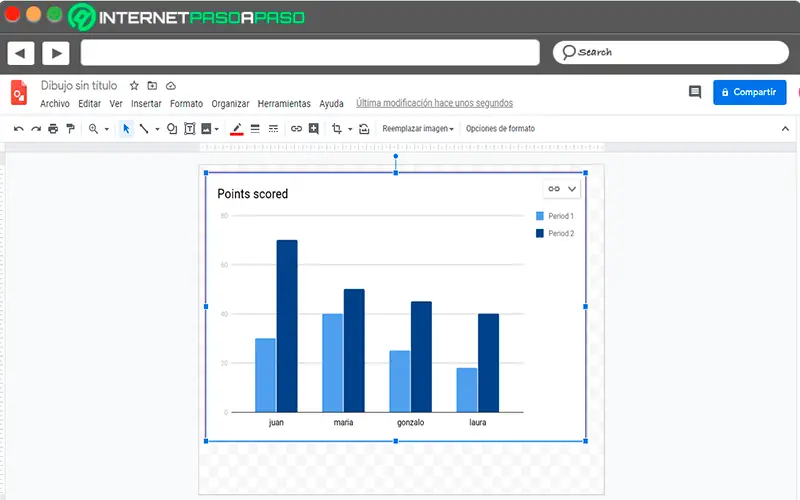
Task: Click the Period 2 legend swatch
Action: point(540,233)
